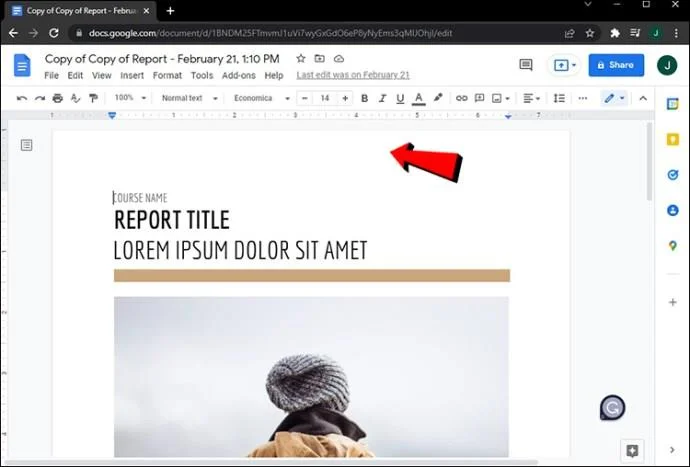Open the comment history icon

[x=525, y=65]
